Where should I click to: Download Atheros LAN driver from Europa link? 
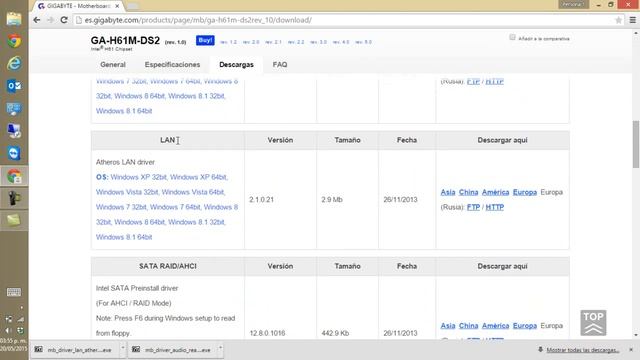pos(524,192)
